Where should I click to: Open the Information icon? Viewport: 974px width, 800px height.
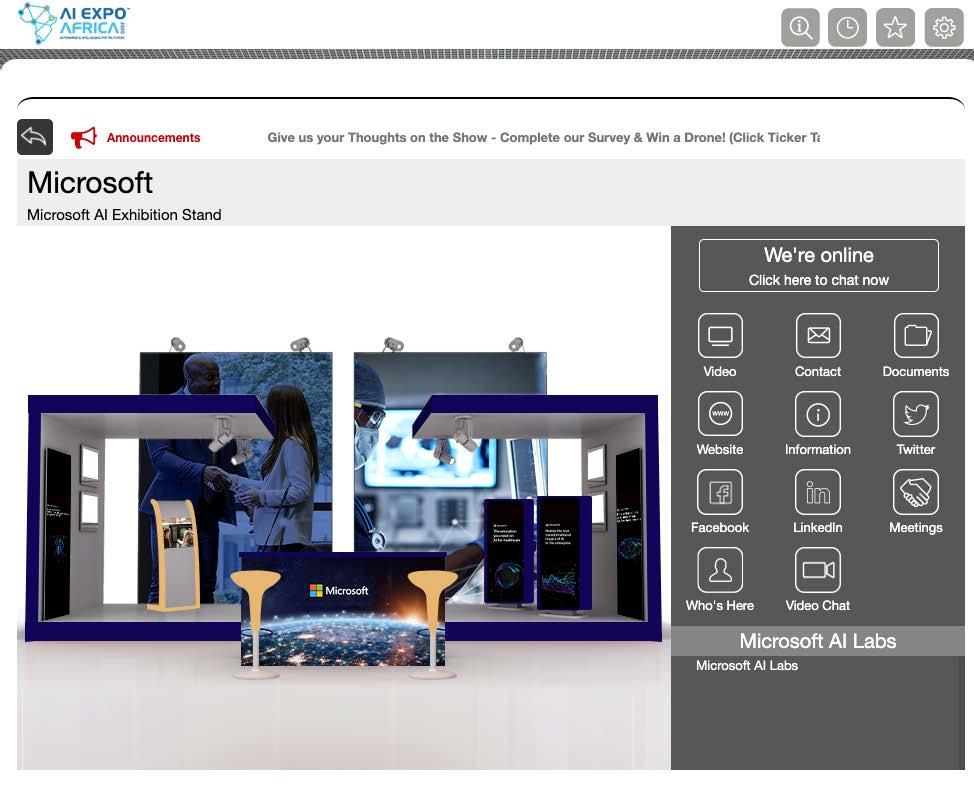pos(818,414)
